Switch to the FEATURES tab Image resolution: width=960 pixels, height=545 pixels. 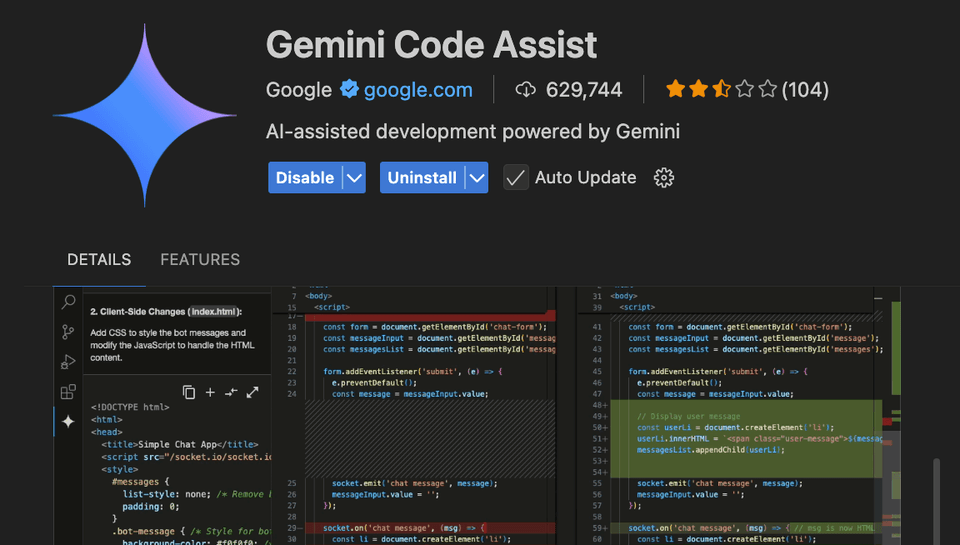coord(200,260)
